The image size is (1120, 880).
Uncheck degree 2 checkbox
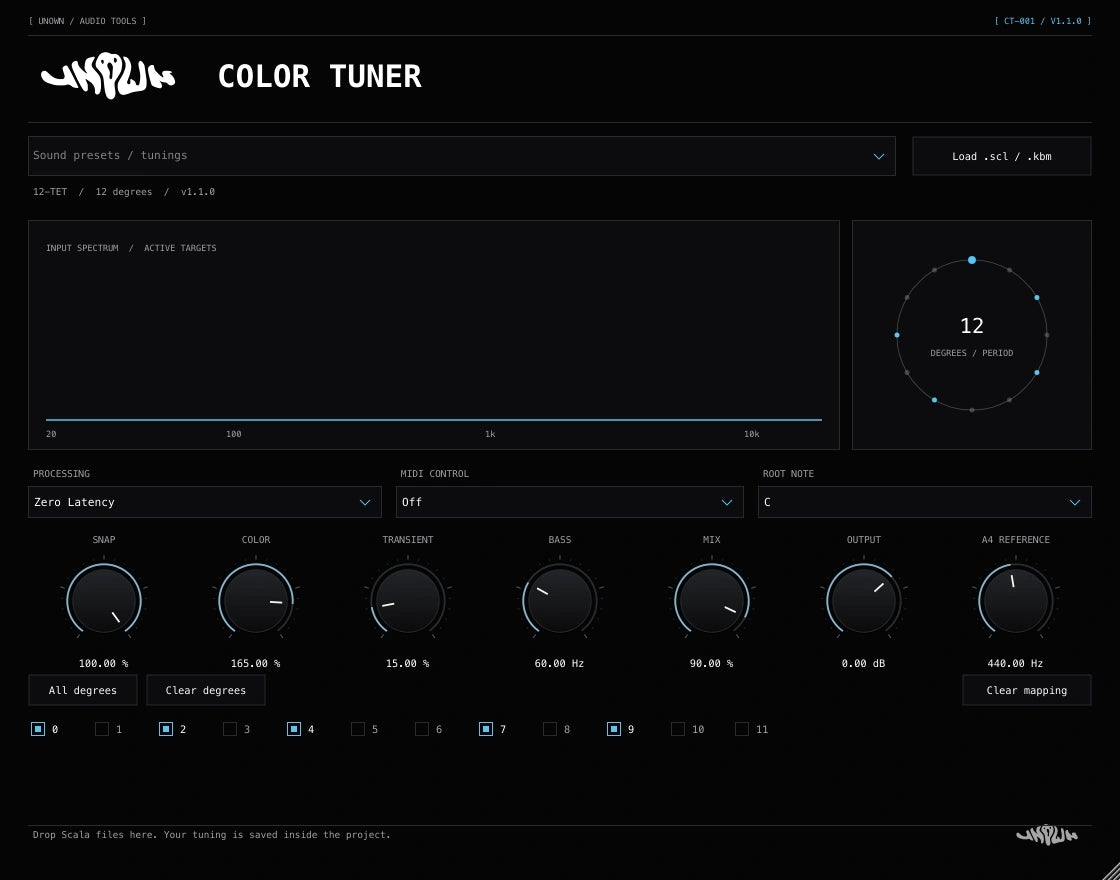point(166,729)
